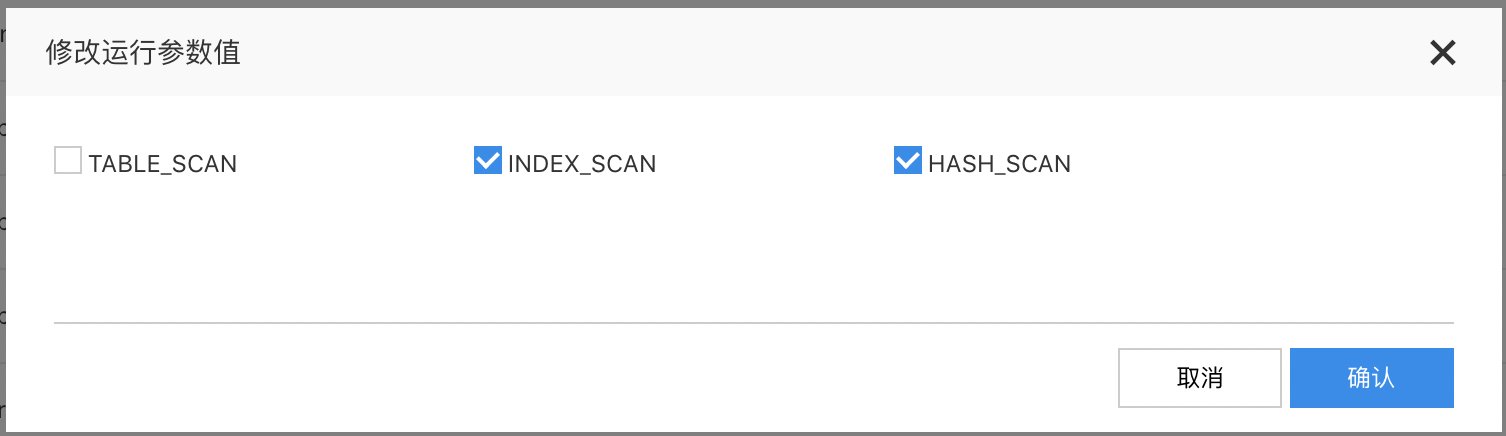Click the dimmed overlay beneath the dialog
The width and height of the screenshot is (1506, 436).
tap(753, 433)
